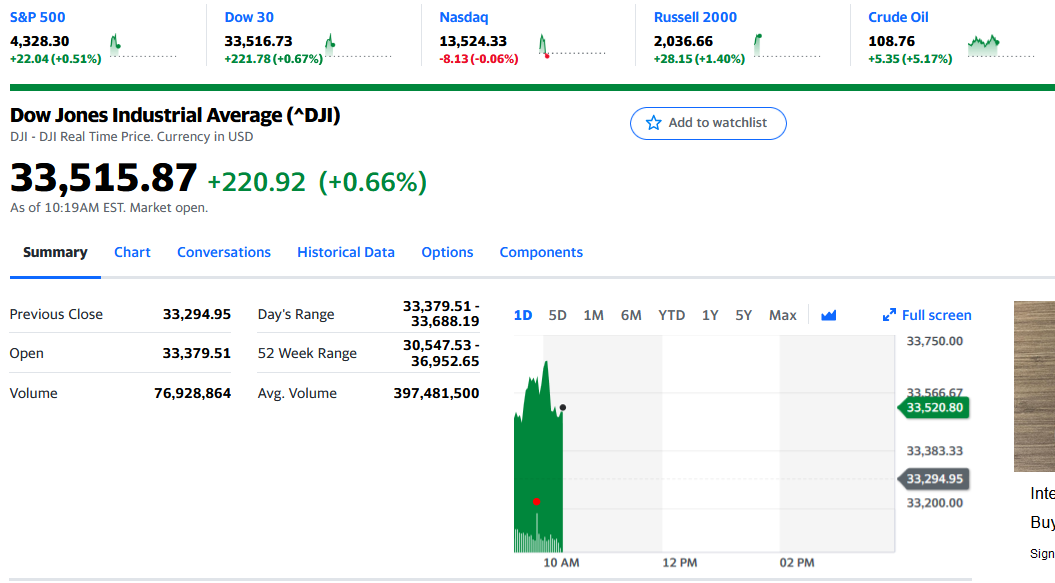
Task: Click Crude Oil price 108.76
Action: pos(892,41)
